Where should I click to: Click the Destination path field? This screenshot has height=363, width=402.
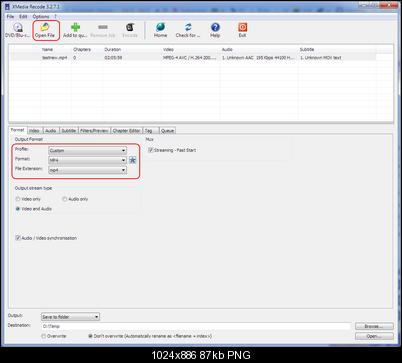point(196,326)
